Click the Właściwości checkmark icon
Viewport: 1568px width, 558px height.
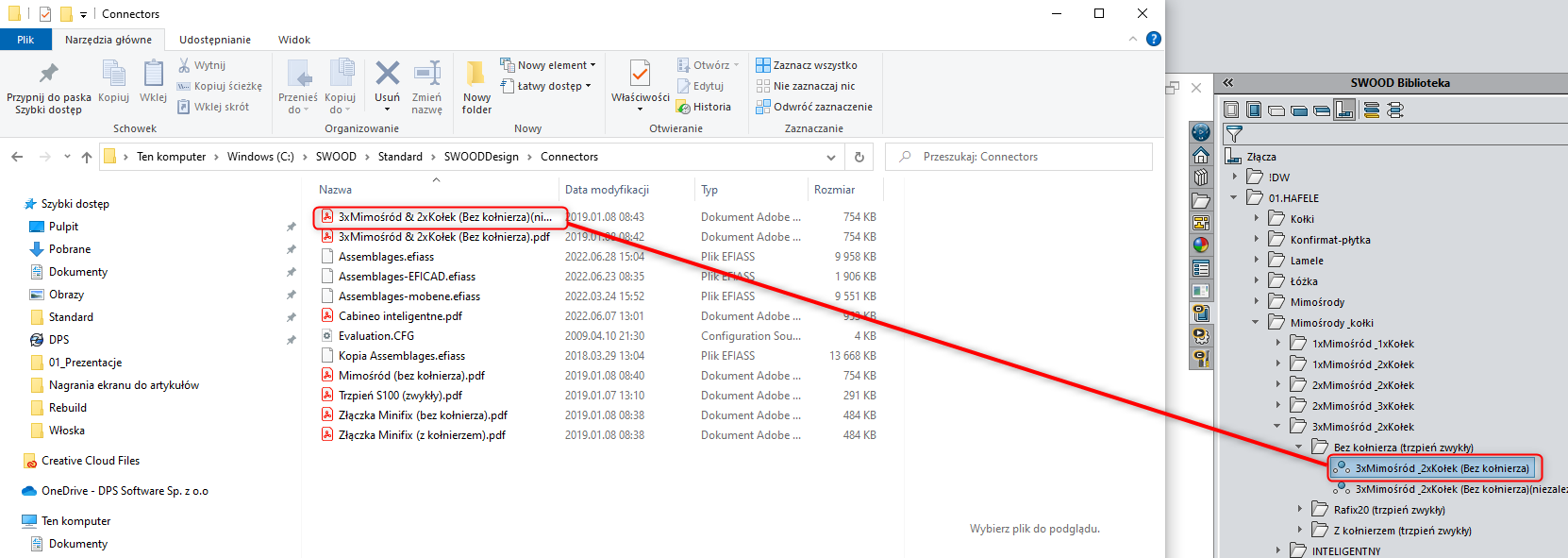(x=640, y=75)
